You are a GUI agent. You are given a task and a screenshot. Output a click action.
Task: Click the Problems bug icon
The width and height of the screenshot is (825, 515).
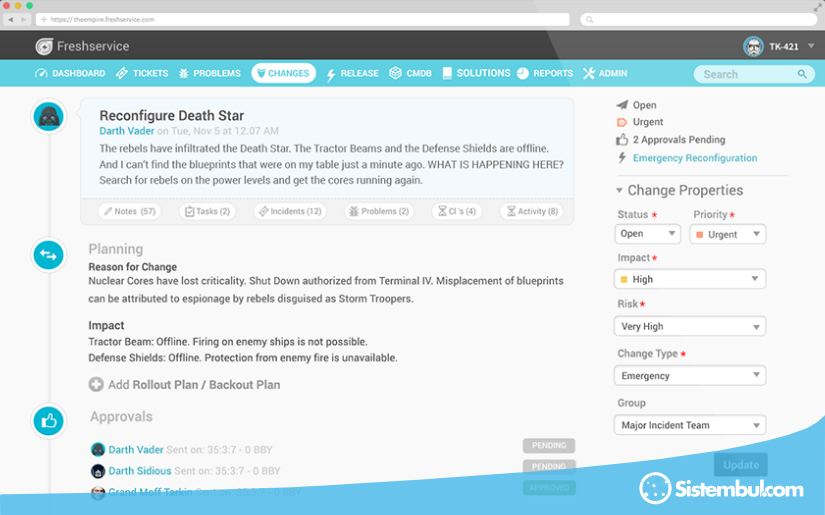coord(184,73)
